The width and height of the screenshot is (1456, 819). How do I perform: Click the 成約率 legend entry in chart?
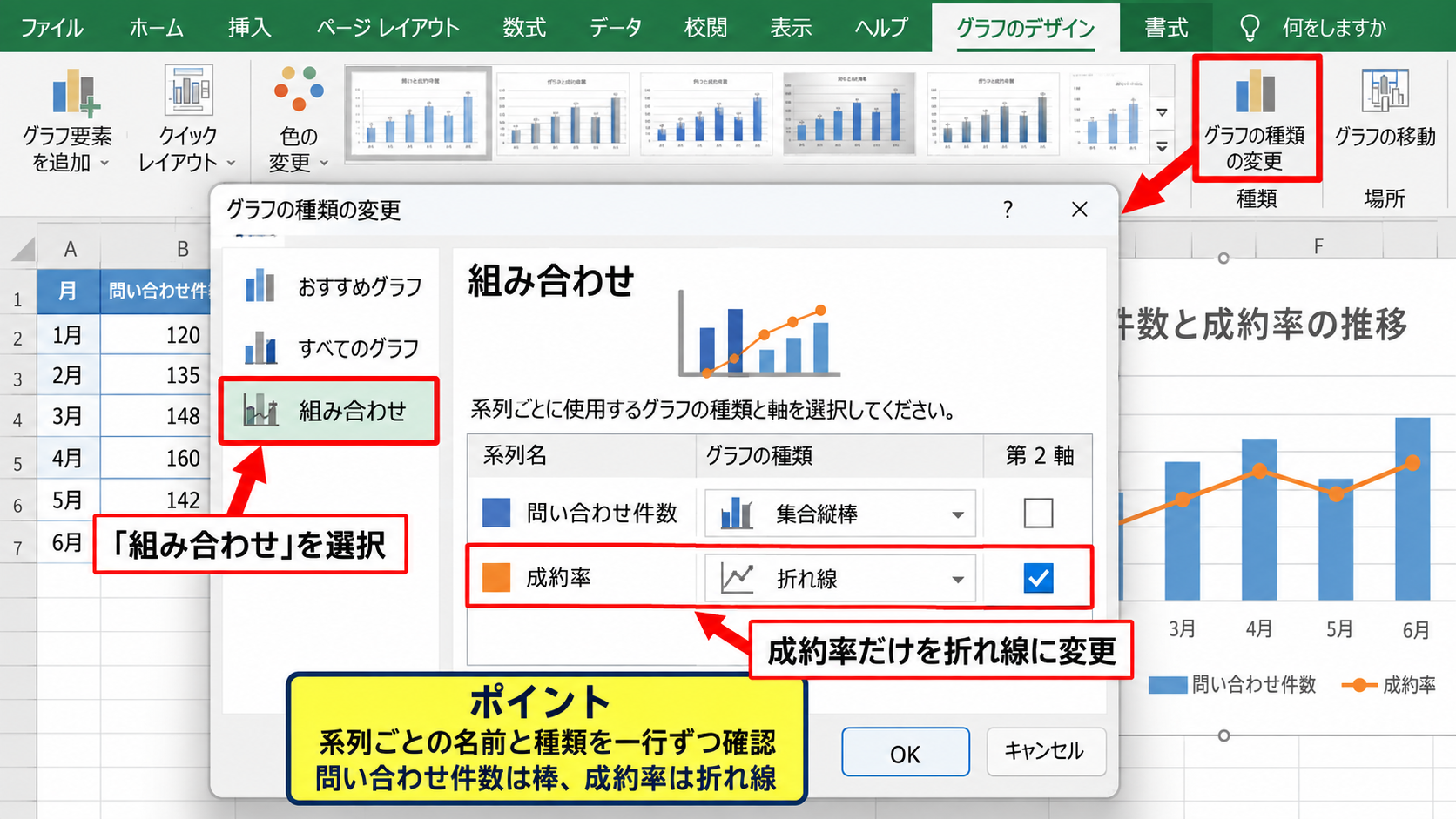tap(1389, 685)
